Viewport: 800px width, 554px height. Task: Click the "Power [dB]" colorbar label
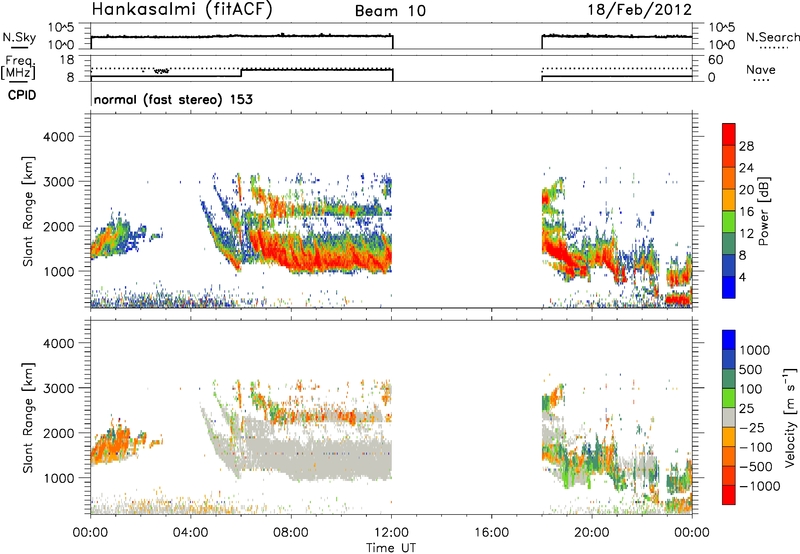click(764, 211)
